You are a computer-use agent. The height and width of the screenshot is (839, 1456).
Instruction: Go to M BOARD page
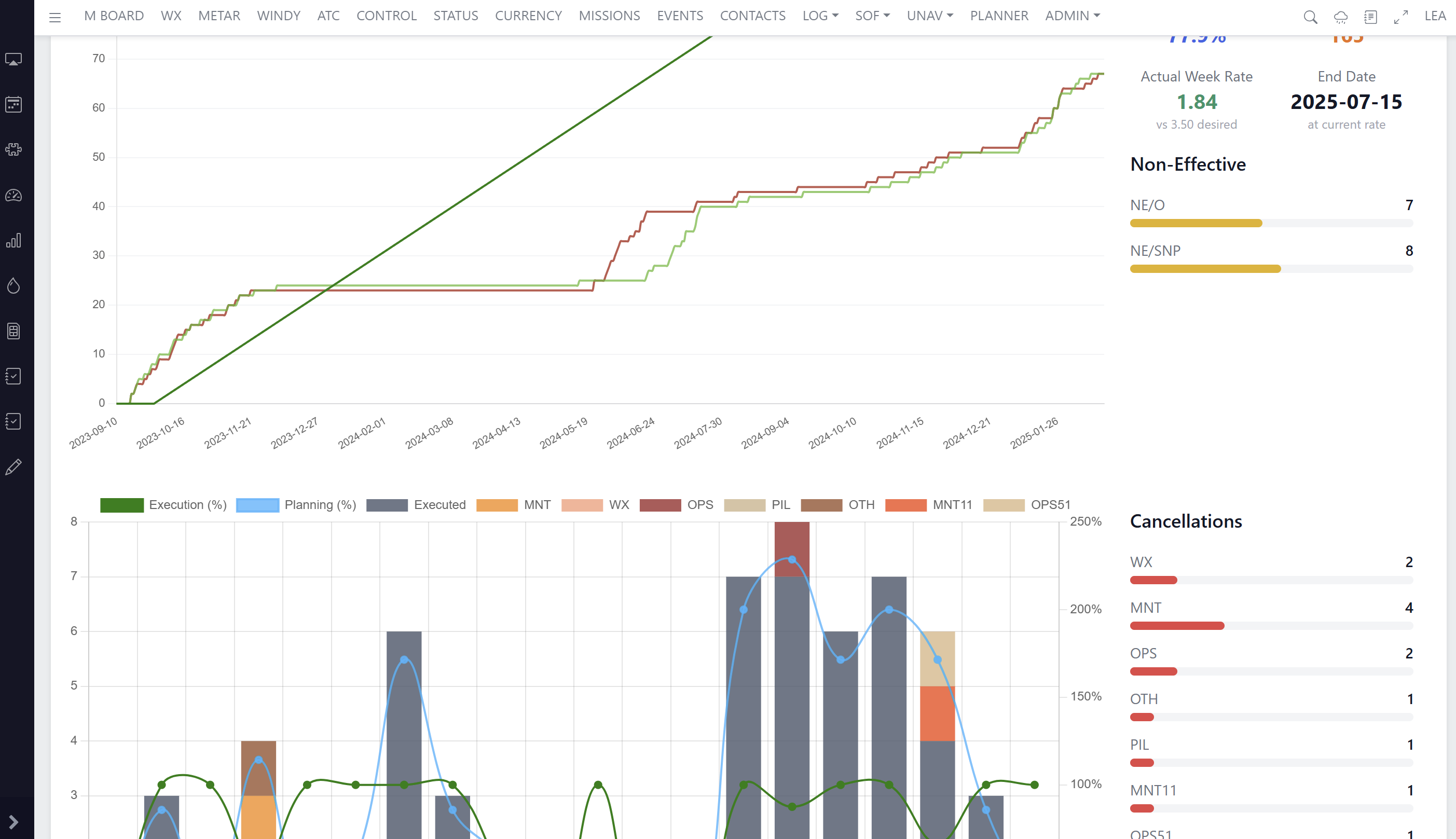[114, 16]
